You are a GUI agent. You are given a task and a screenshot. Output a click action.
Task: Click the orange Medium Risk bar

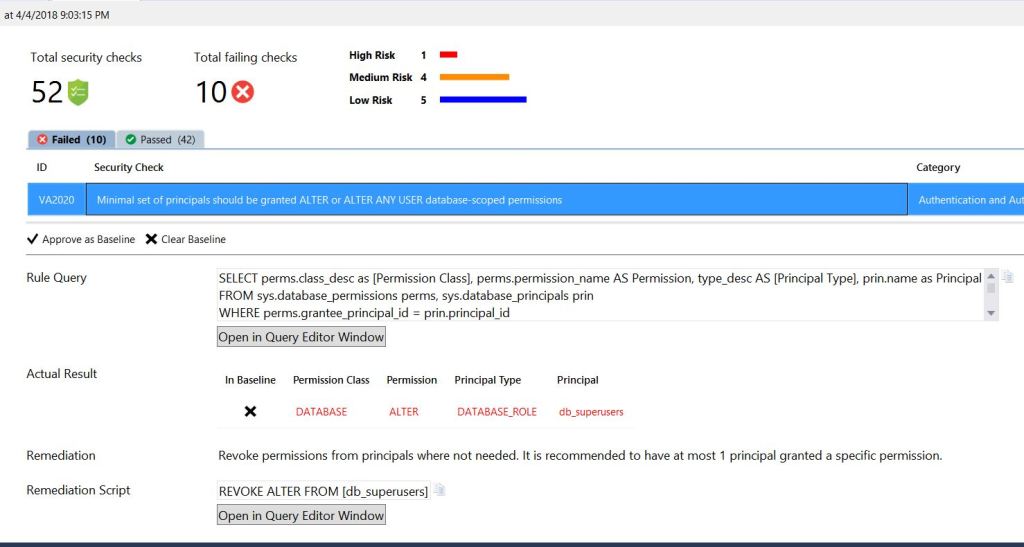click(474, 77)
